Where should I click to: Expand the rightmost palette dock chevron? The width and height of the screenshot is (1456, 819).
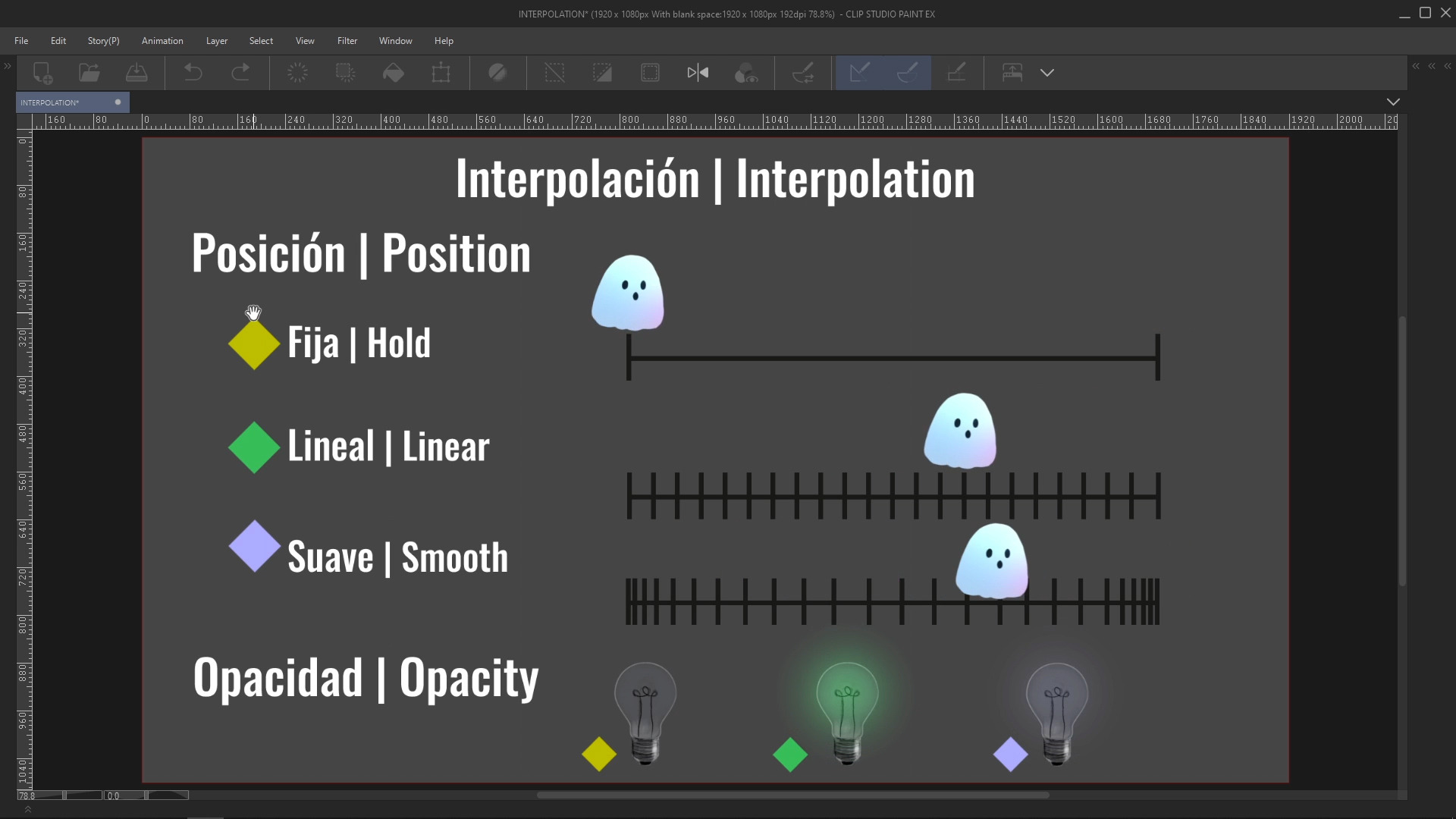(x=1448, y=67)
